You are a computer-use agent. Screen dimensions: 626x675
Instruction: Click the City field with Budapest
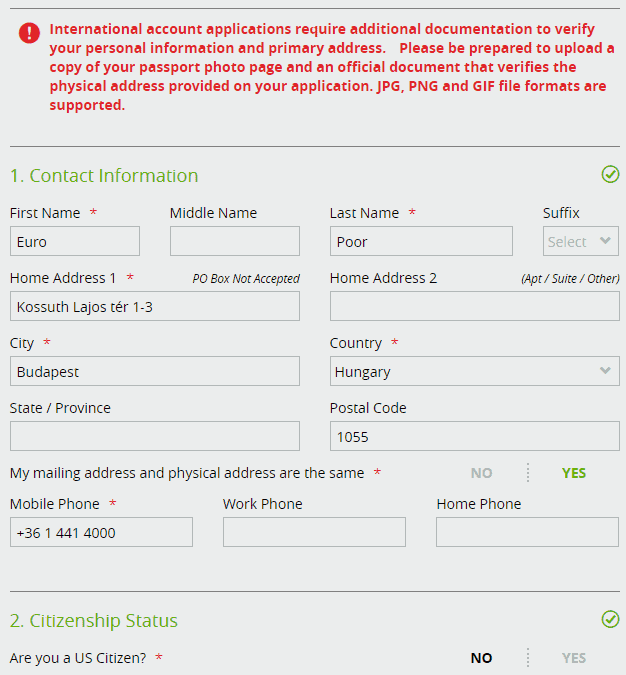click(155, 371)
